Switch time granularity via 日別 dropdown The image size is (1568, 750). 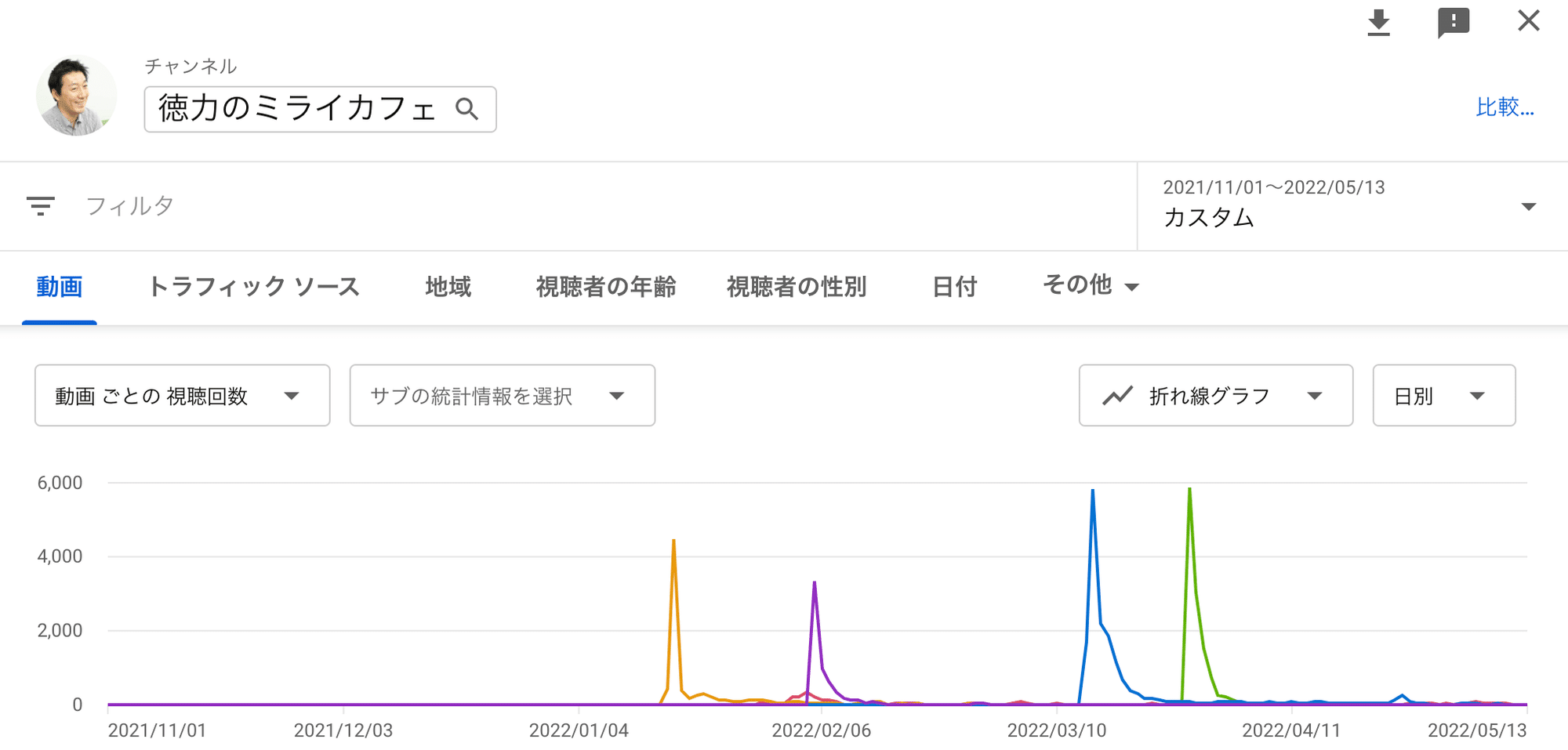(x=1443, y=396)
